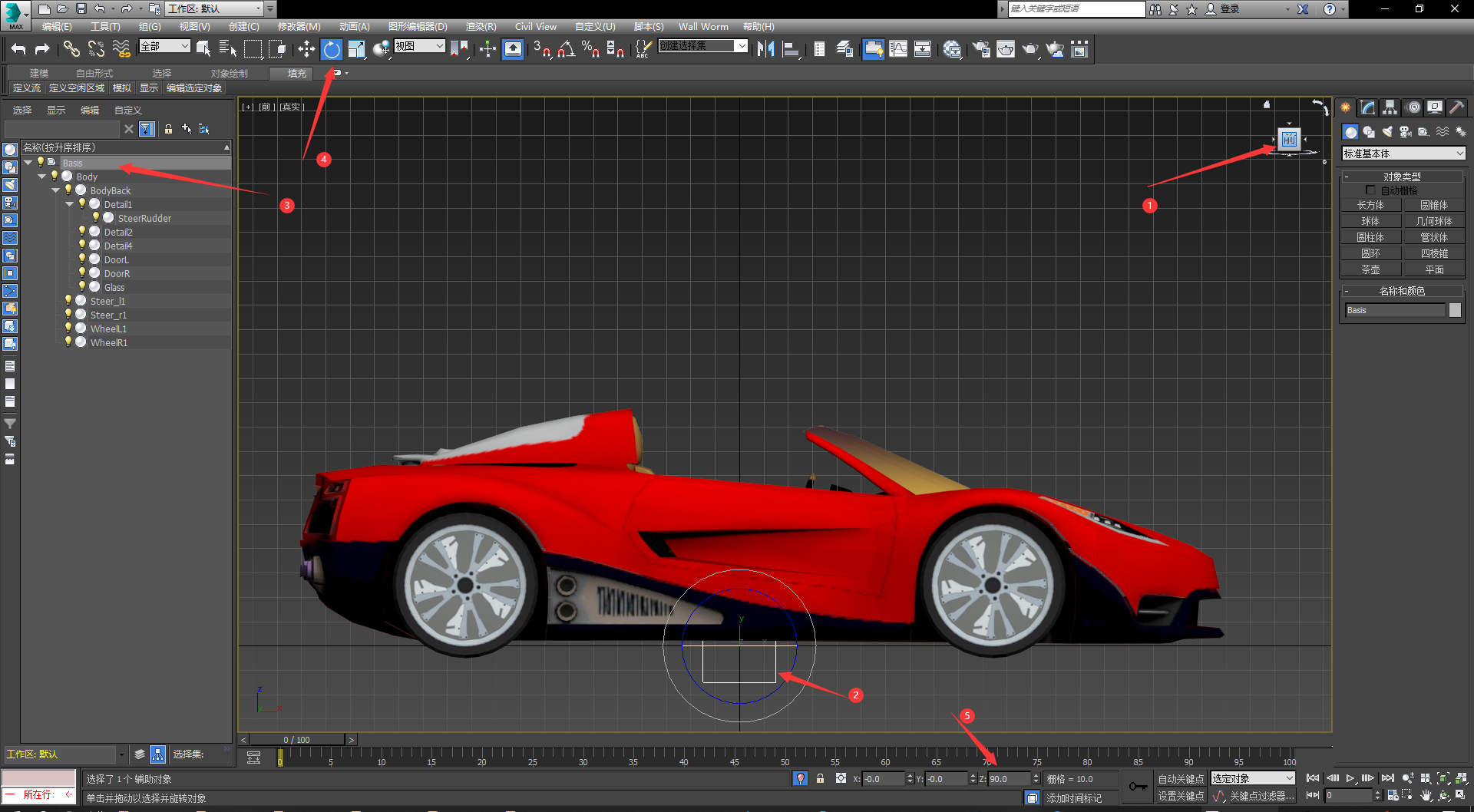Open the 标准基本体 dropdown
The image size is (1474, 812).
1403,153
